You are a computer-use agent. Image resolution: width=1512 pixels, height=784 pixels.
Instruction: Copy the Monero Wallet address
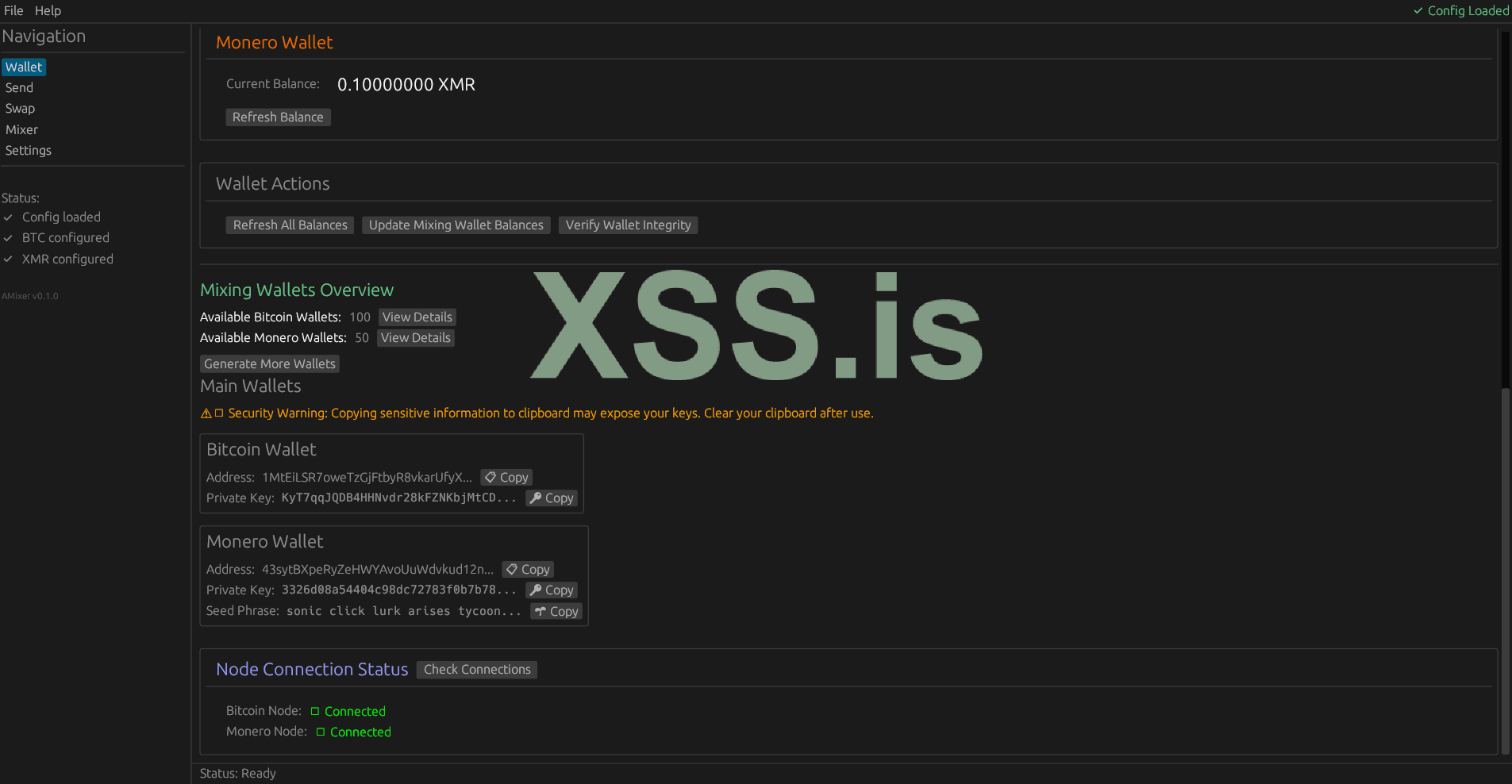pos(527,569)
